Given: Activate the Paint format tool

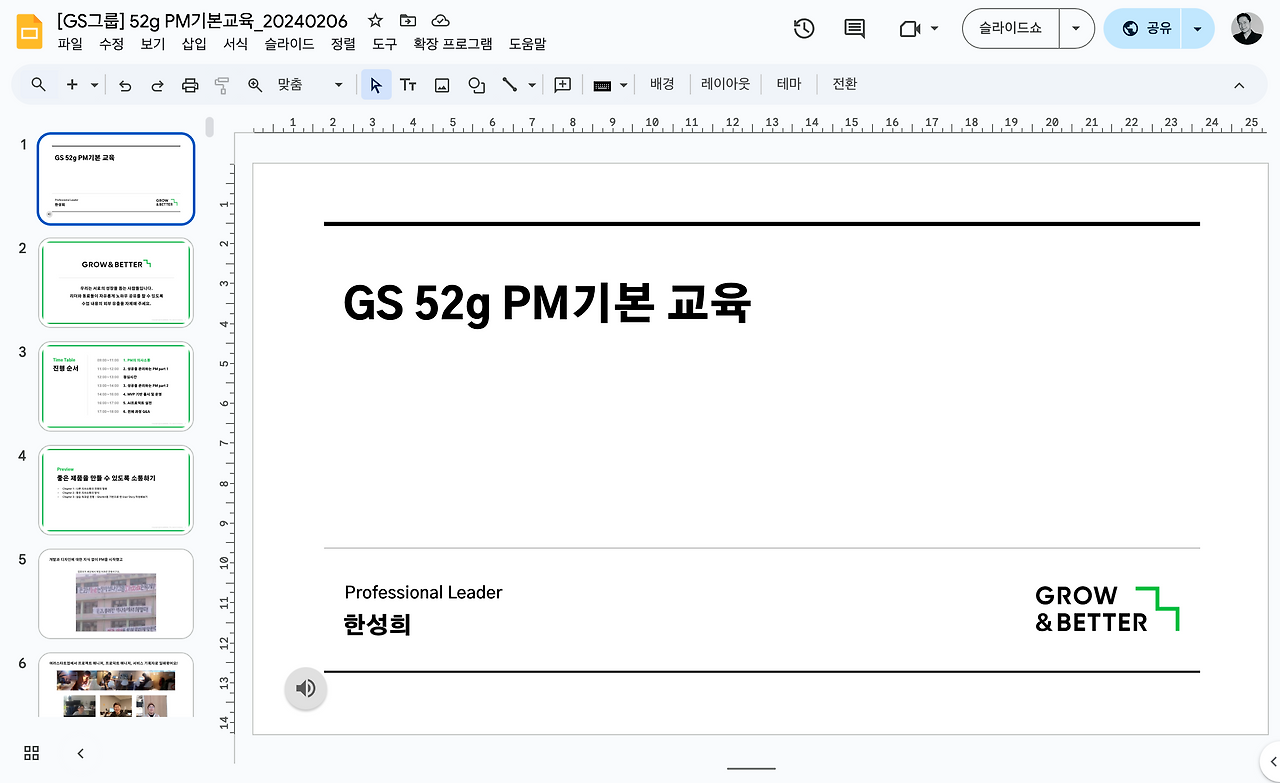Looking at the screenshot, I should [220, 84].
